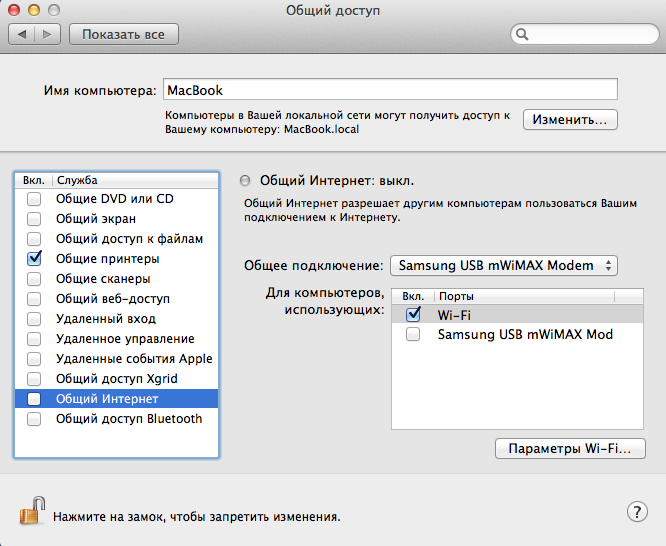Click the Изменить… button
This screenshot has width=666, height=546.
570,119
